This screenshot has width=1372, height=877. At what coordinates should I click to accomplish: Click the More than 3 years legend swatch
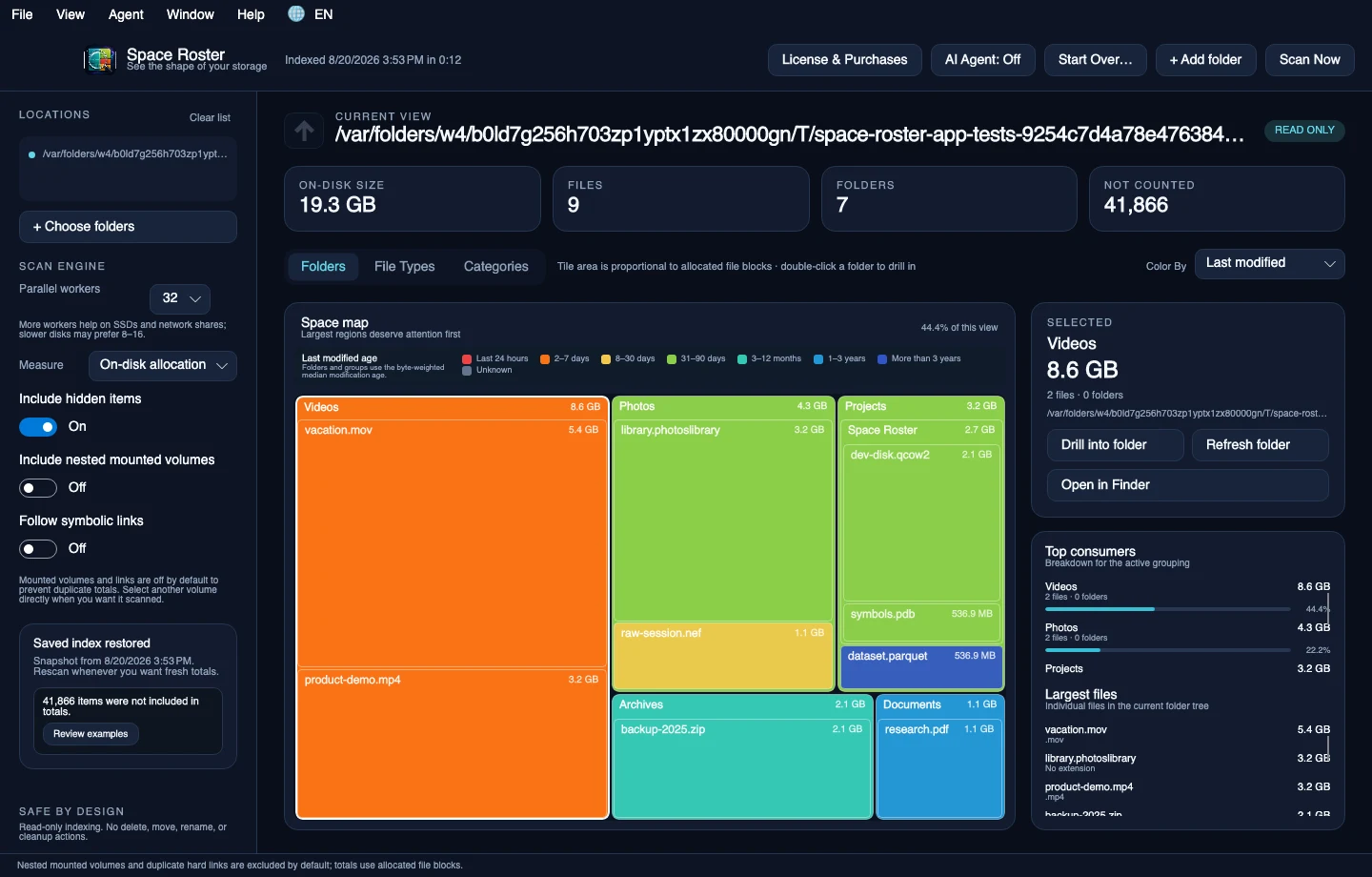pos(882,359)
